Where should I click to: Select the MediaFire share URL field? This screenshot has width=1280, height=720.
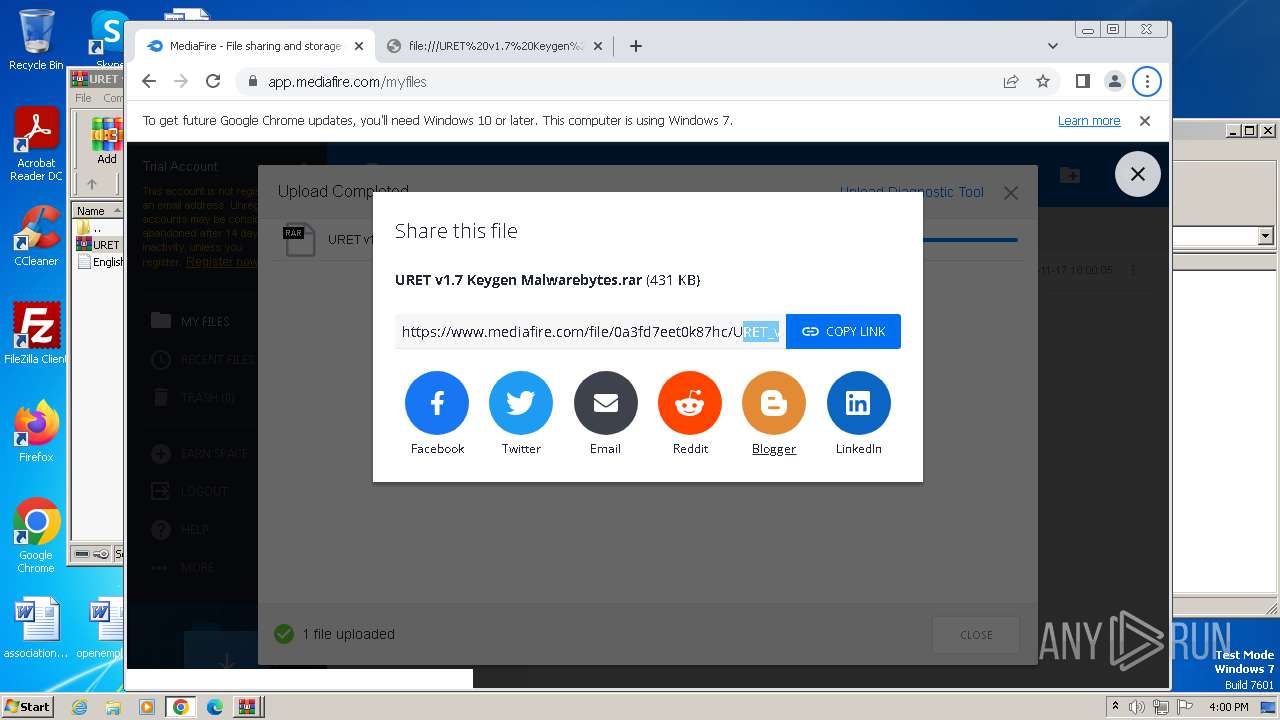pyautogui.click(x=590, y=332)
